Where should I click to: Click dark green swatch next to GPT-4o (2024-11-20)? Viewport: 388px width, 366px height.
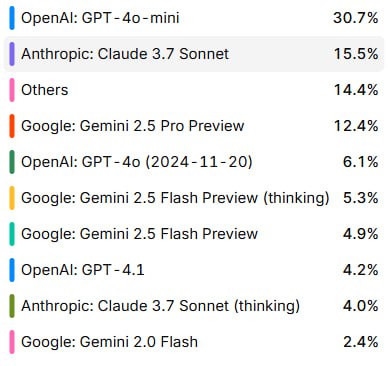(x=12, y=162)
